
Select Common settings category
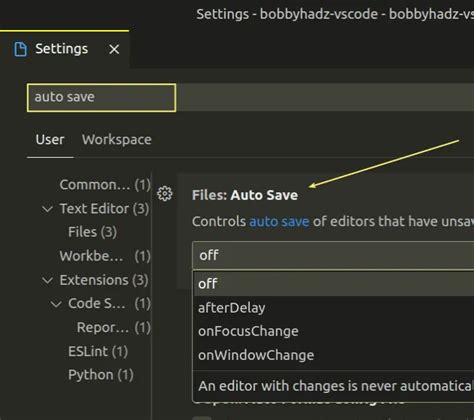click(105, 185)
